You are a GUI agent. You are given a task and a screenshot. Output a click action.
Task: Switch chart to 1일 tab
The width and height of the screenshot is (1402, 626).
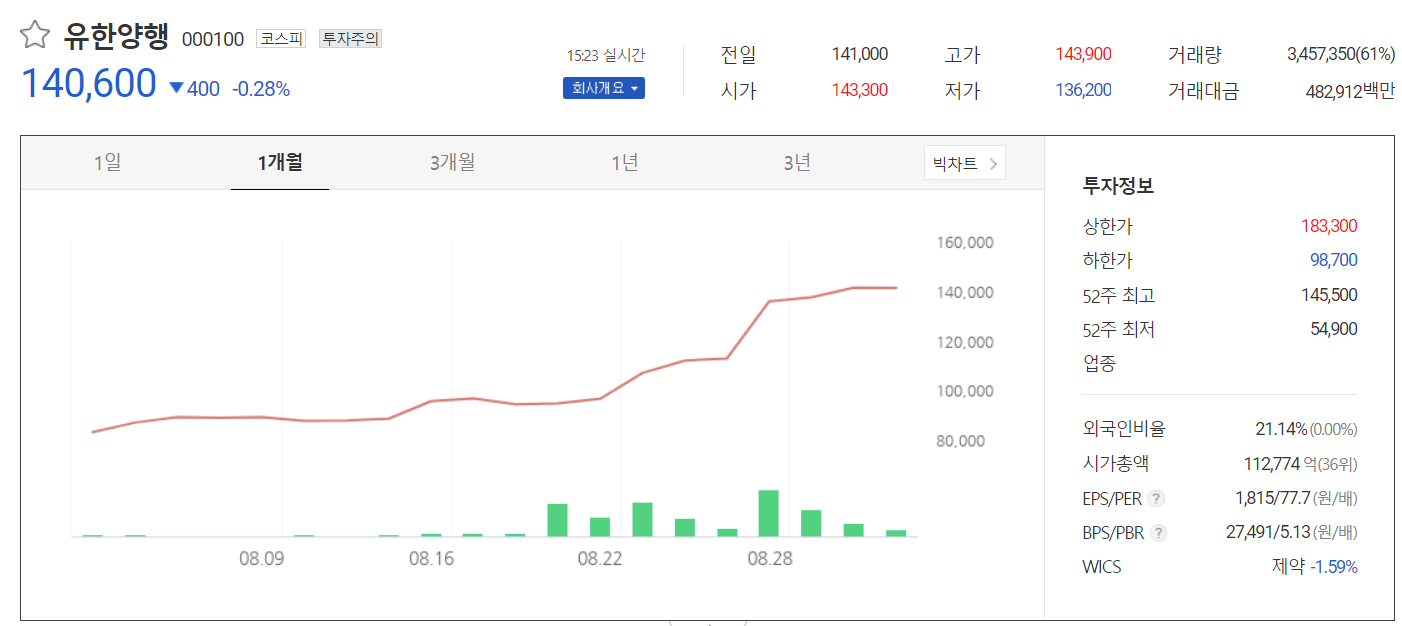pyautogui.click(x=107, y=162)
